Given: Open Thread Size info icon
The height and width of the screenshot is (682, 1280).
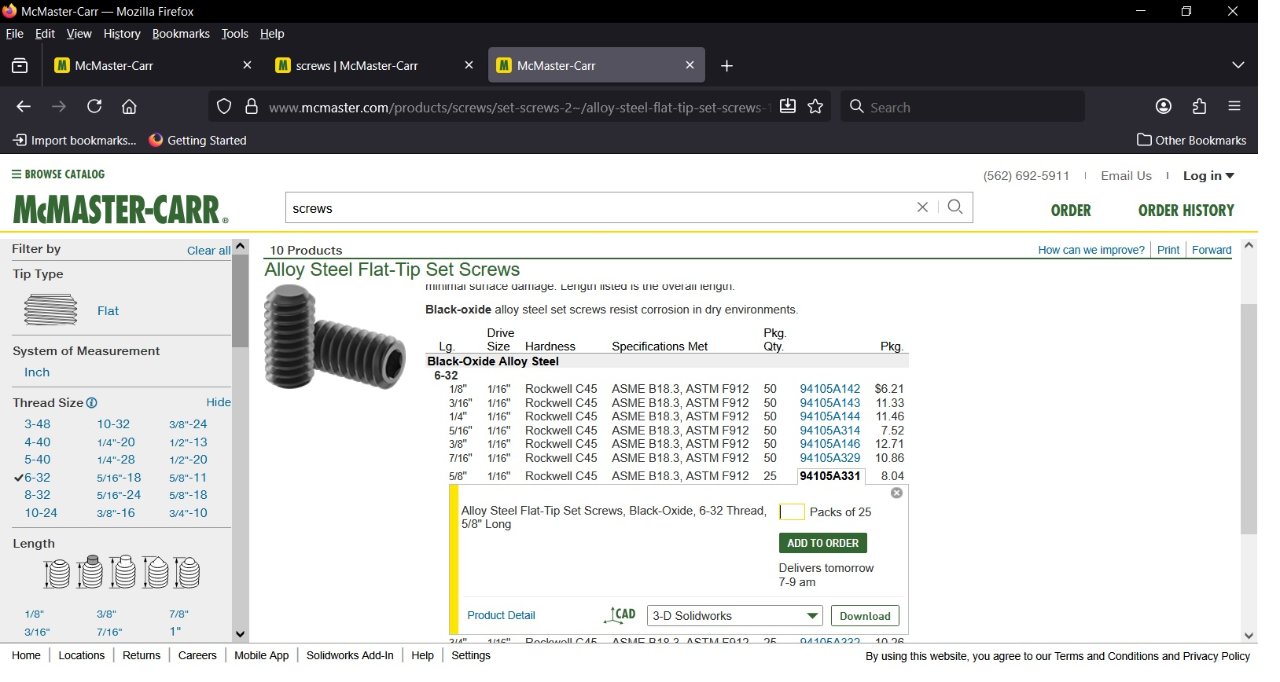Looking at the screenshot, I should tap(92, 403).
